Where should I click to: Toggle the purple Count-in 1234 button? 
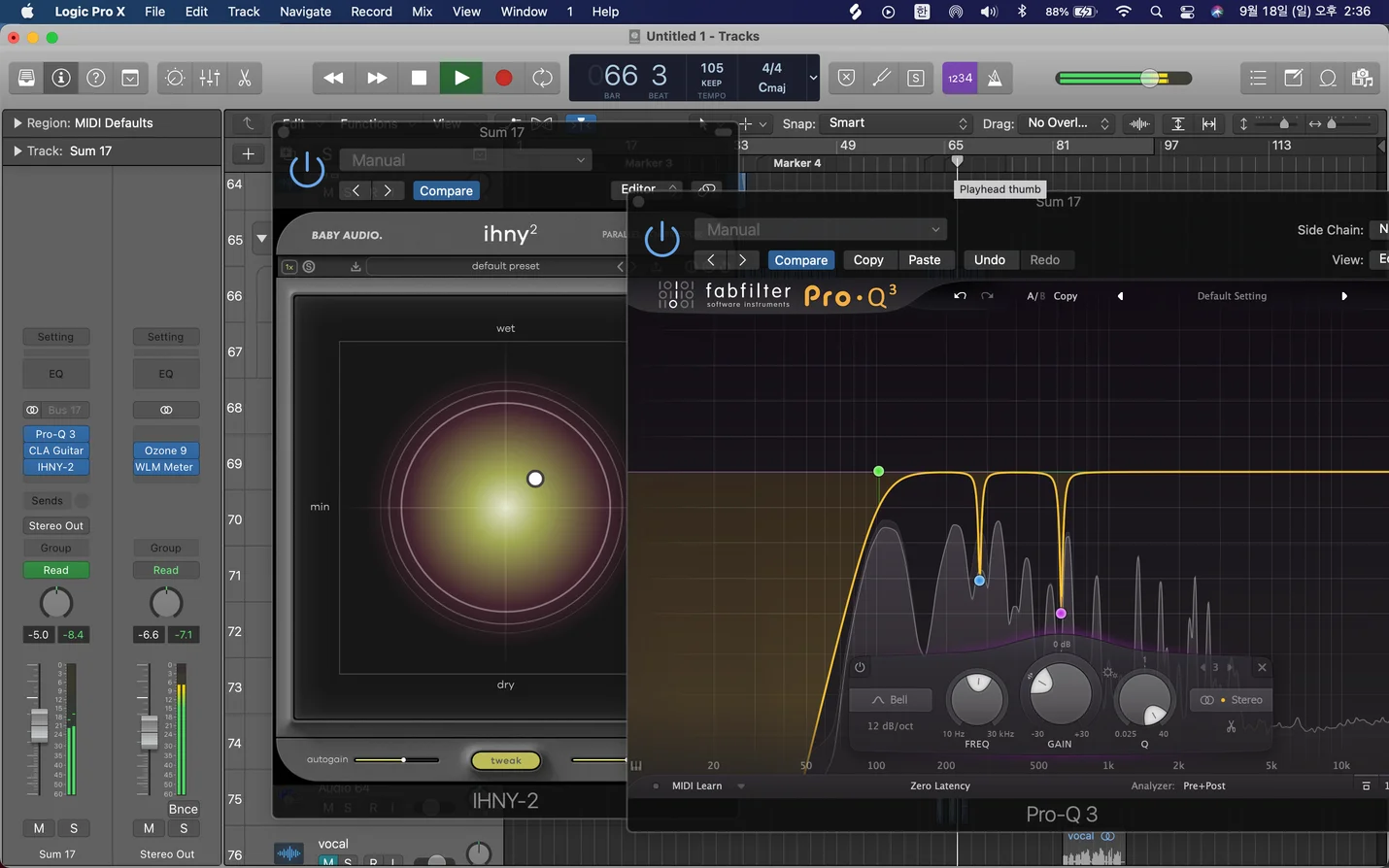point(960,78)
